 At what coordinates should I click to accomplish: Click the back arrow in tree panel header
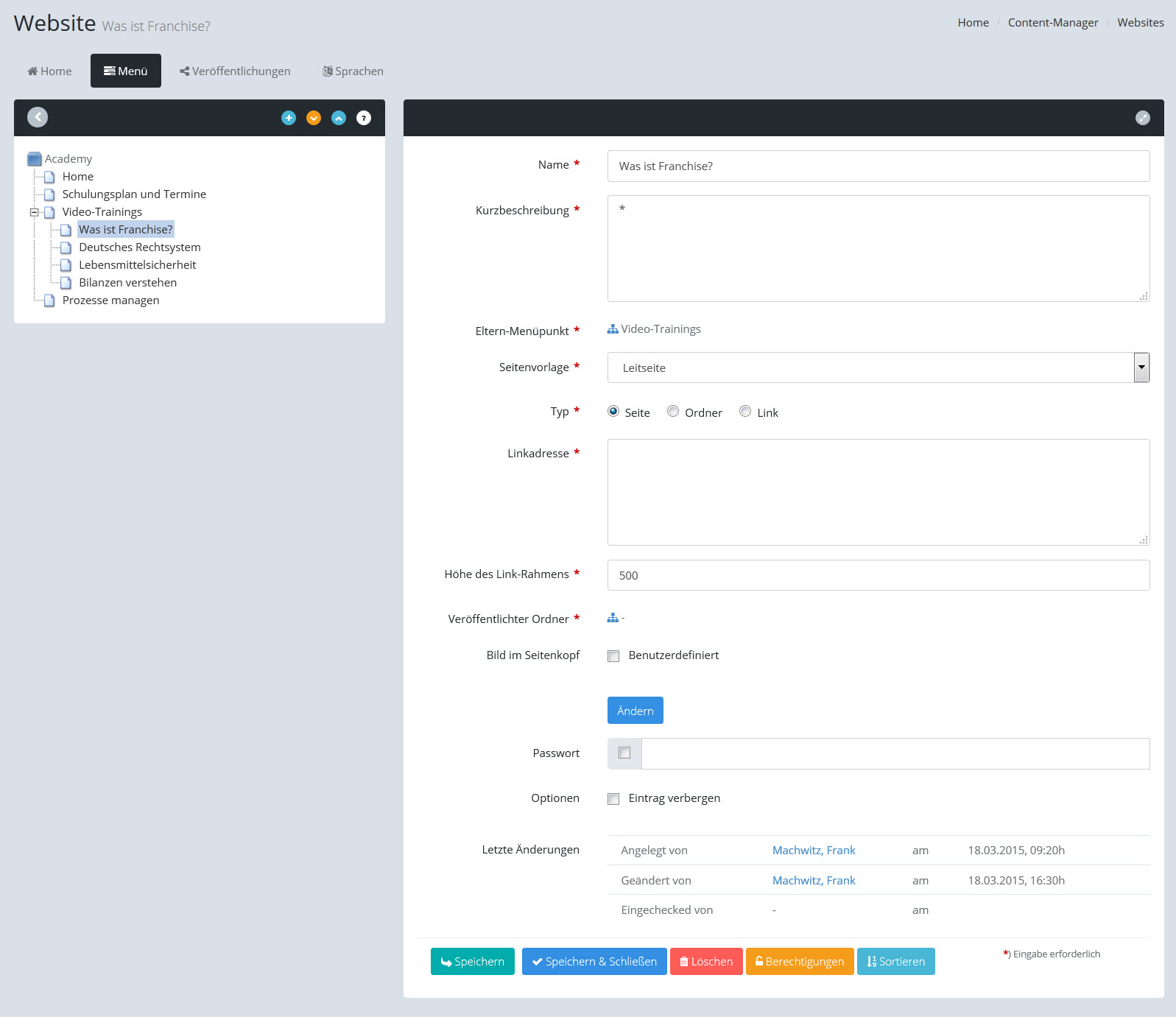point(38,117)
